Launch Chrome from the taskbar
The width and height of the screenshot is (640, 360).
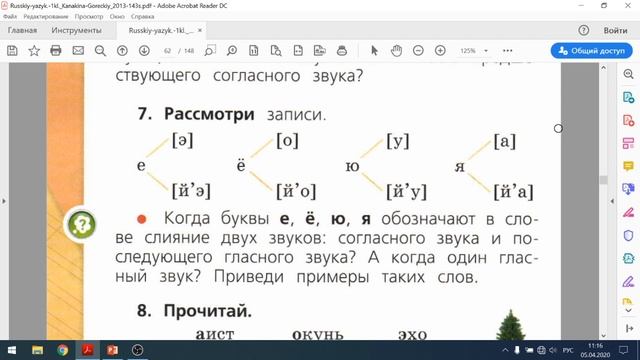62,350
